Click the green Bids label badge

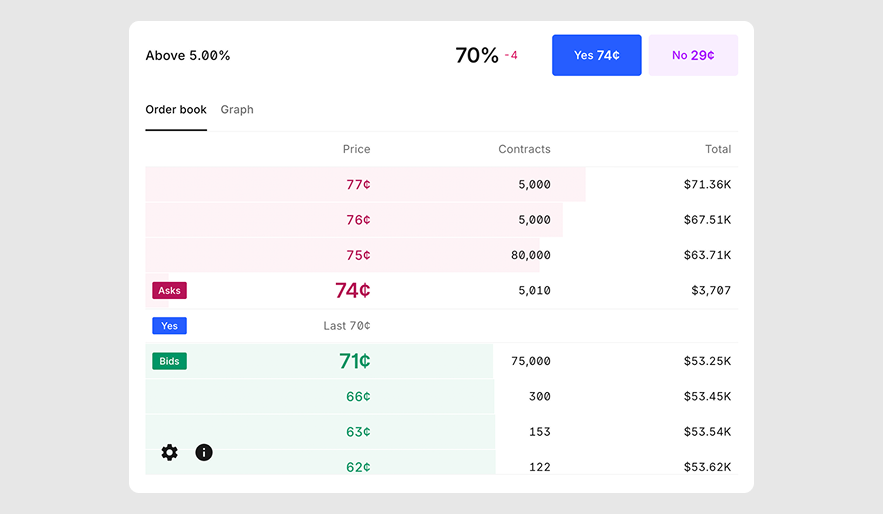click(x=169, y=361)
